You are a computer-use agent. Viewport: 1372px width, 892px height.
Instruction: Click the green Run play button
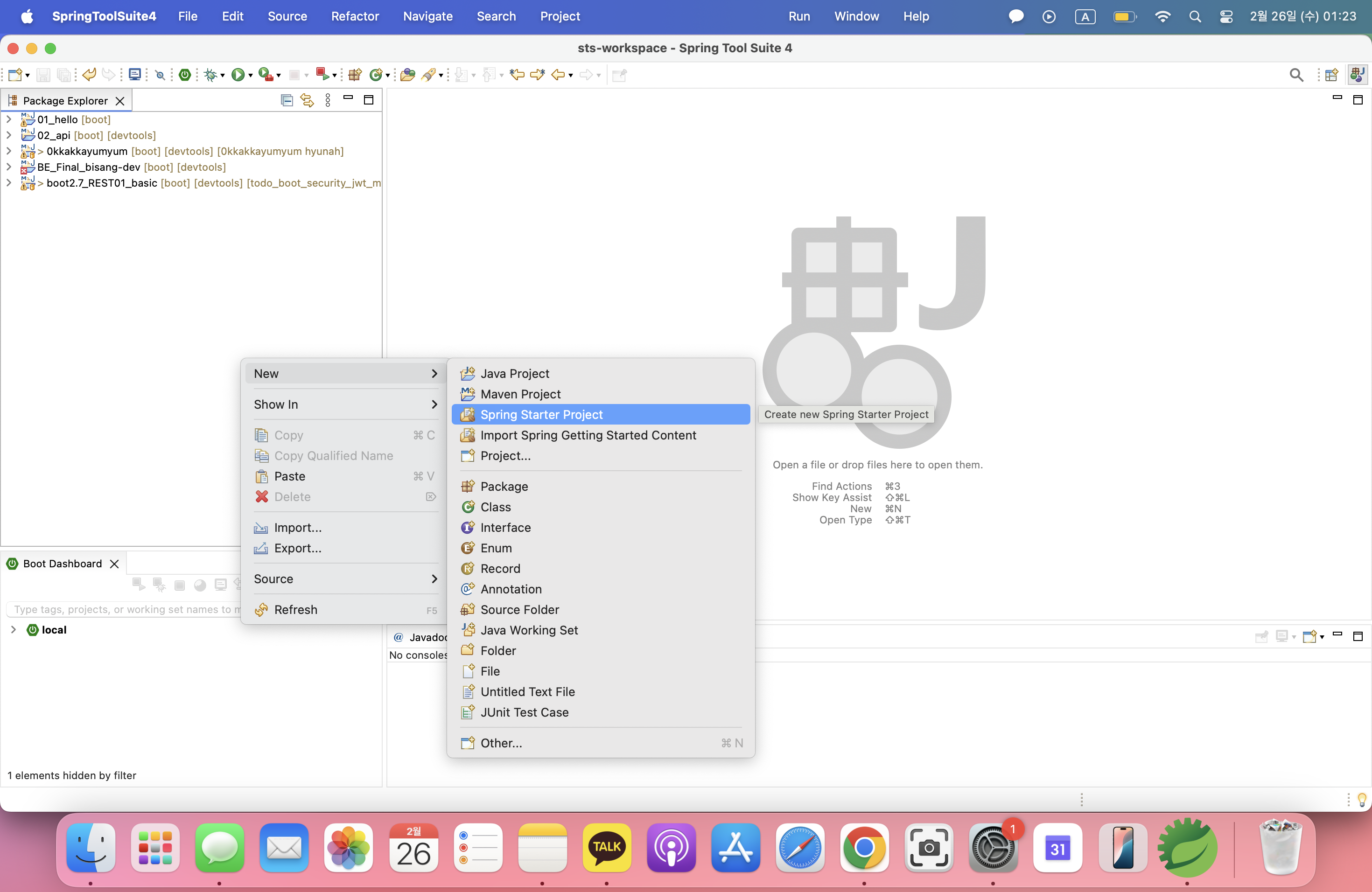tap(238, 75)
